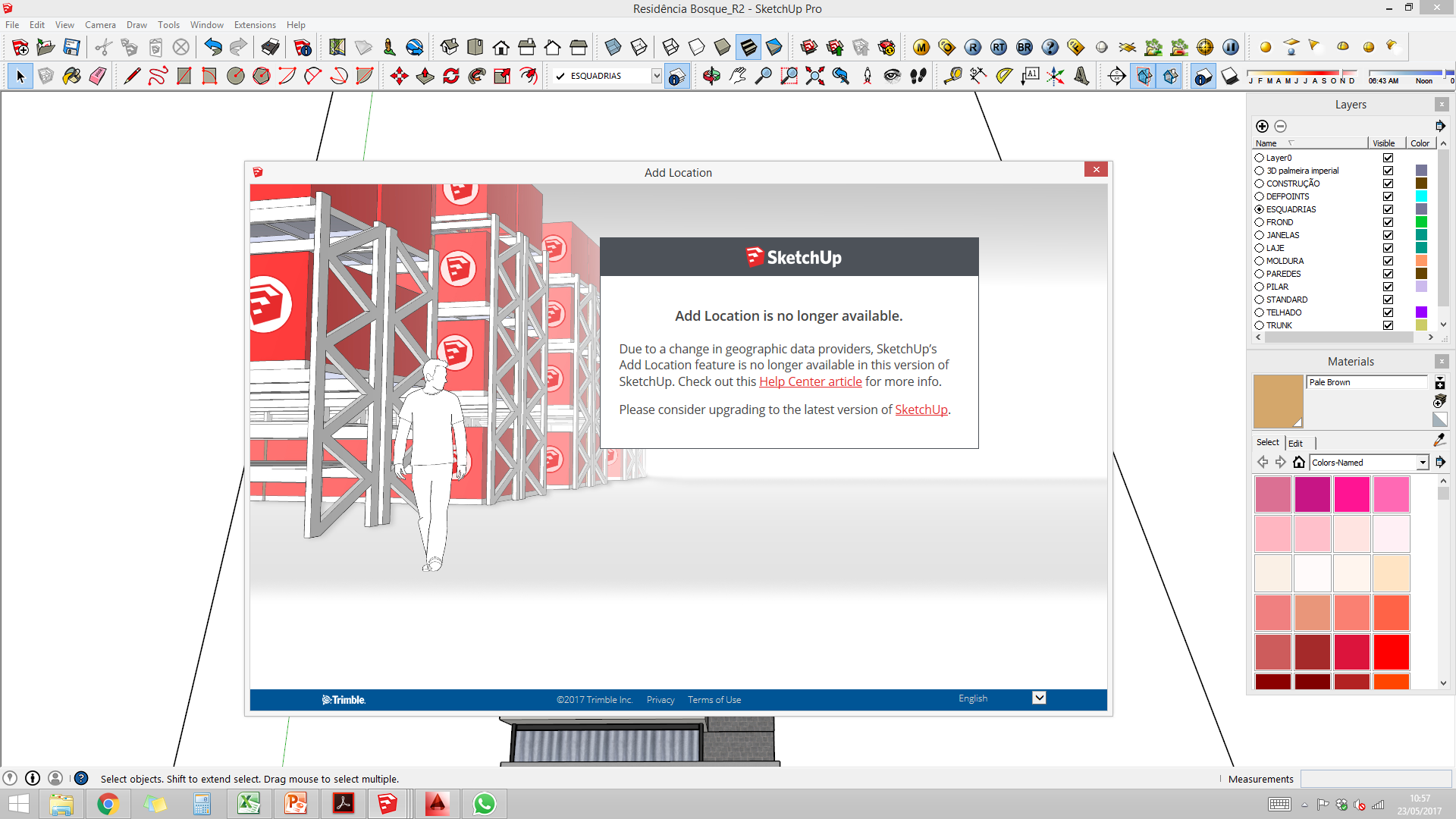Open the Privacy link

click(660, 700)
